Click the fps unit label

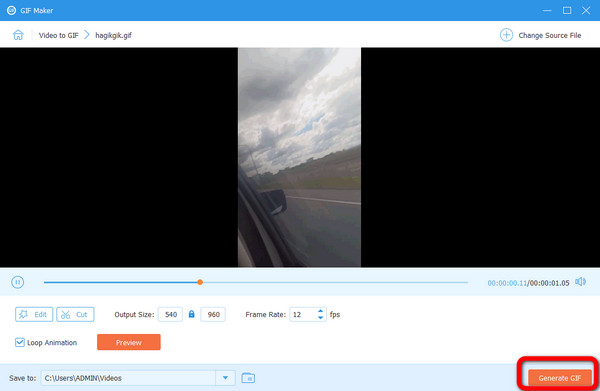(335, 314)
